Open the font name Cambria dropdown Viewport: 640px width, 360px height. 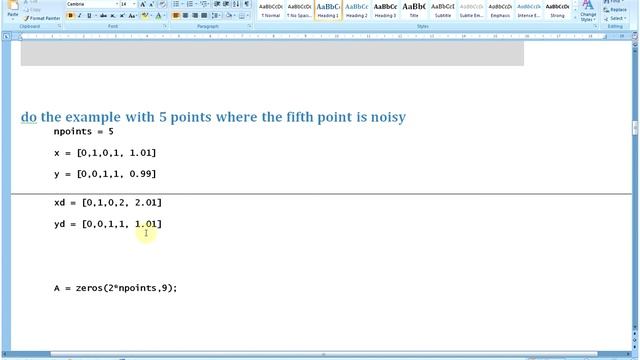coord(116,4)
